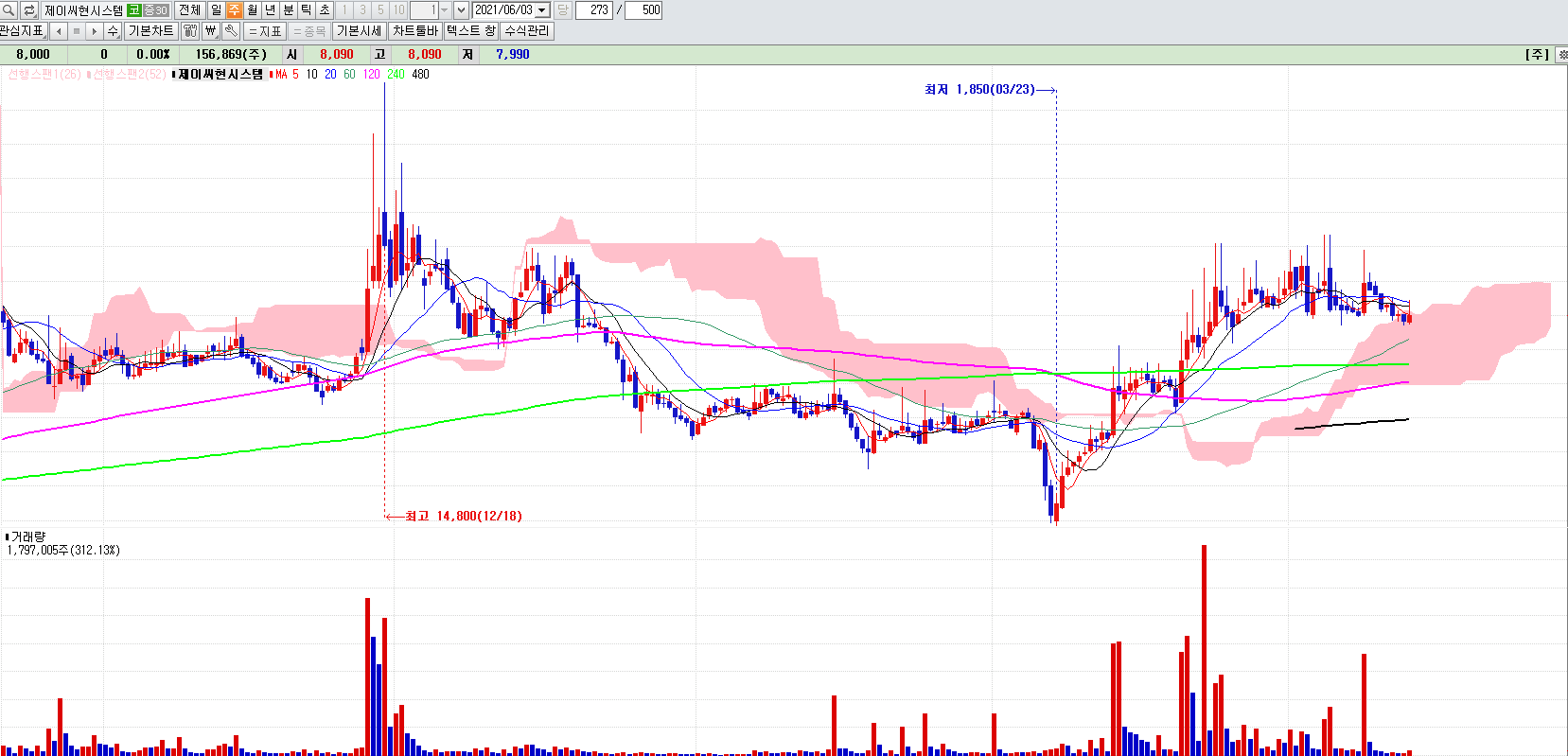The height and width of the screenshot is (756, 1568).
Task: Click the MA 480 legend entry
Action: coord(420,74)
